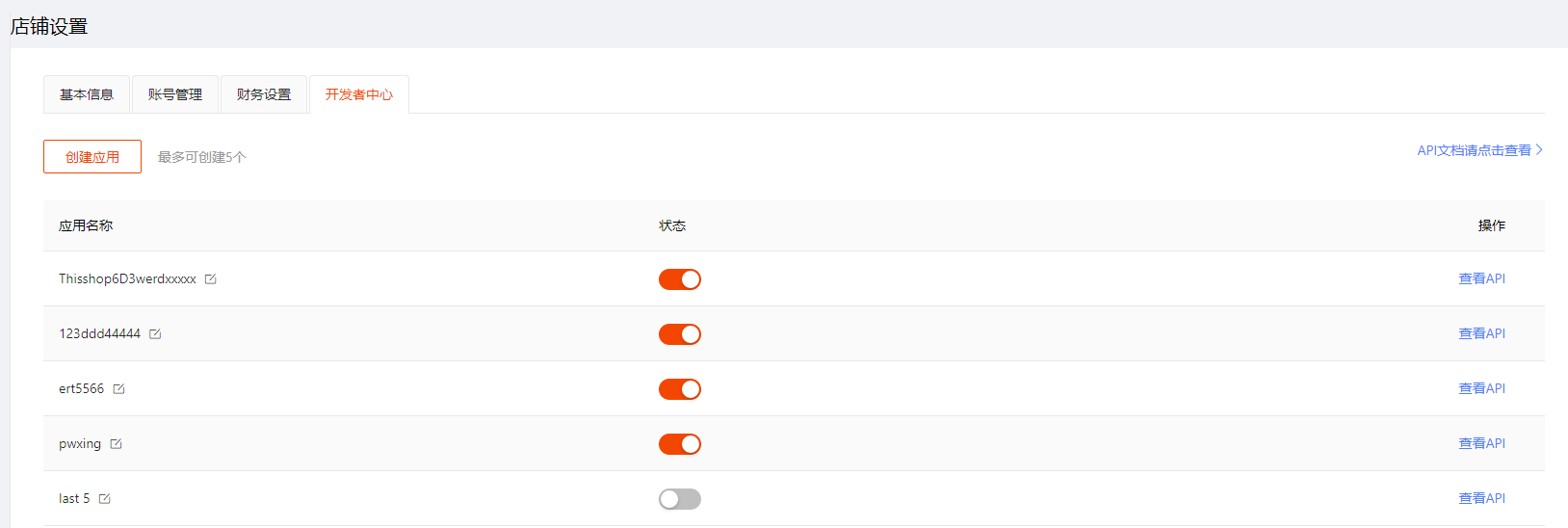The width and height of the screenshot is (1568, 528).
Task: Switch off the pwxing app status
Action: 680,444
